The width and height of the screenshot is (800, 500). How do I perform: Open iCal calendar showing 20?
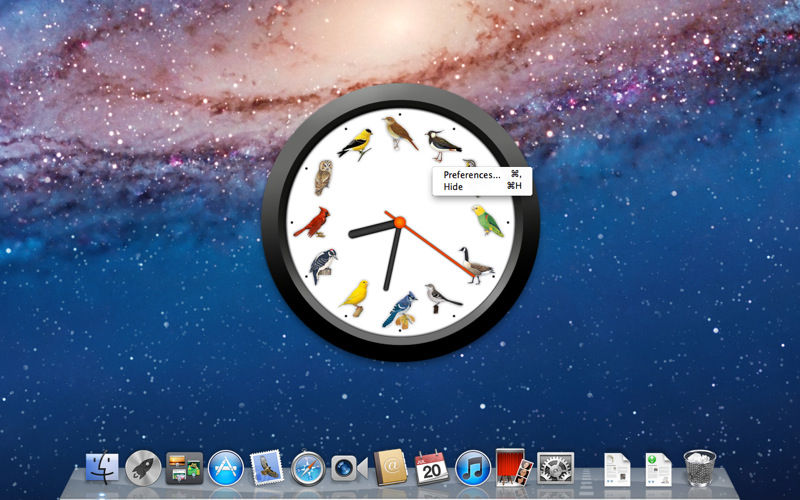(x=432, y=467)
